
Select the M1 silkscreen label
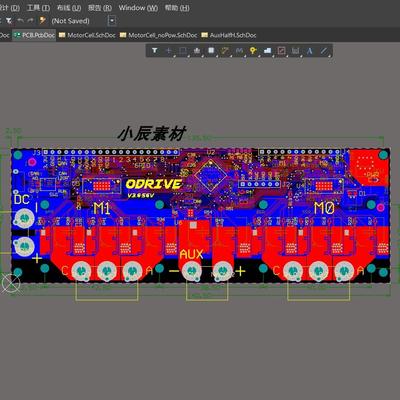pos(102,208)
